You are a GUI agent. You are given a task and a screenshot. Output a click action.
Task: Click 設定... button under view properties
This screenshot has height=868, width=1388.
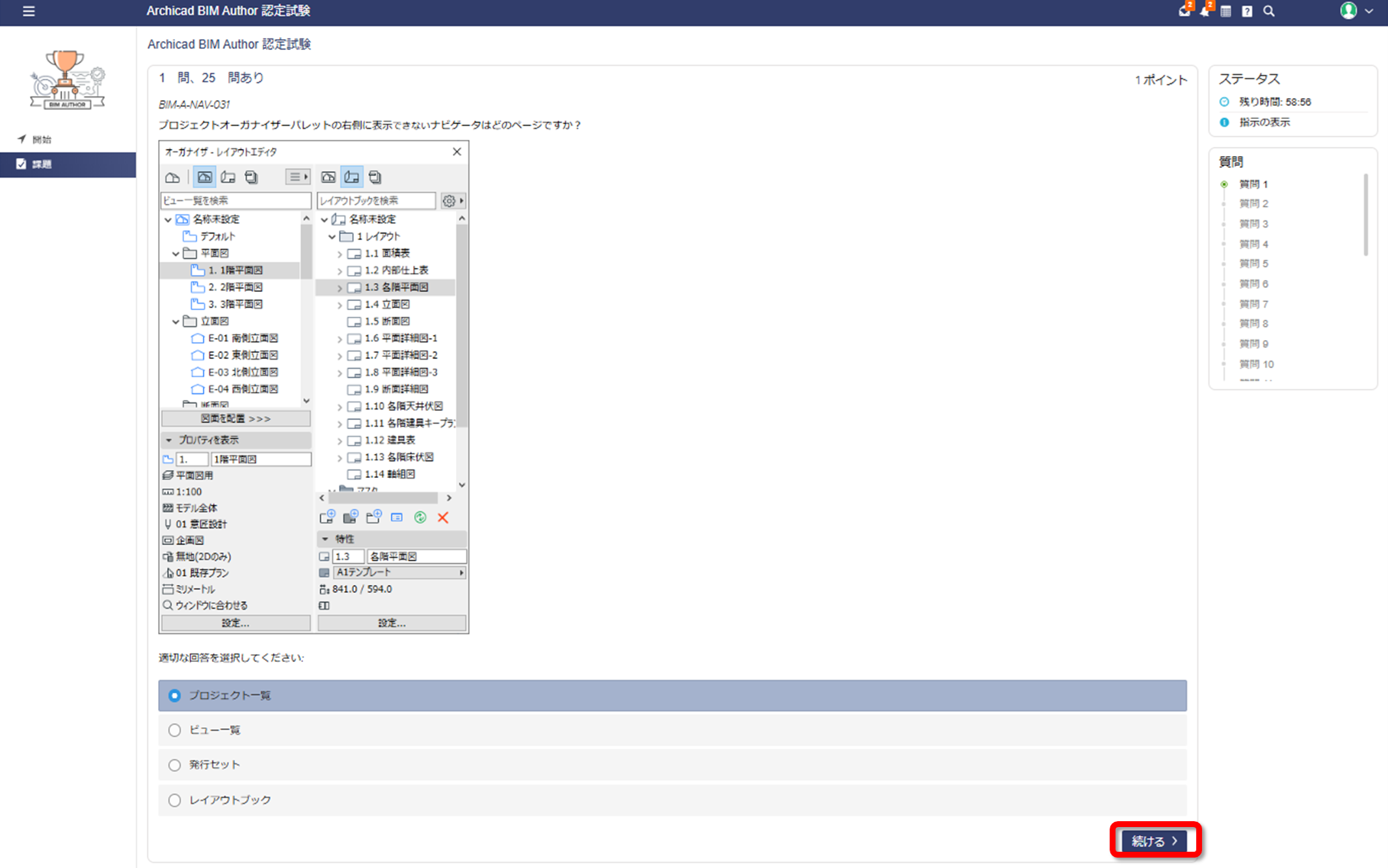235,623
